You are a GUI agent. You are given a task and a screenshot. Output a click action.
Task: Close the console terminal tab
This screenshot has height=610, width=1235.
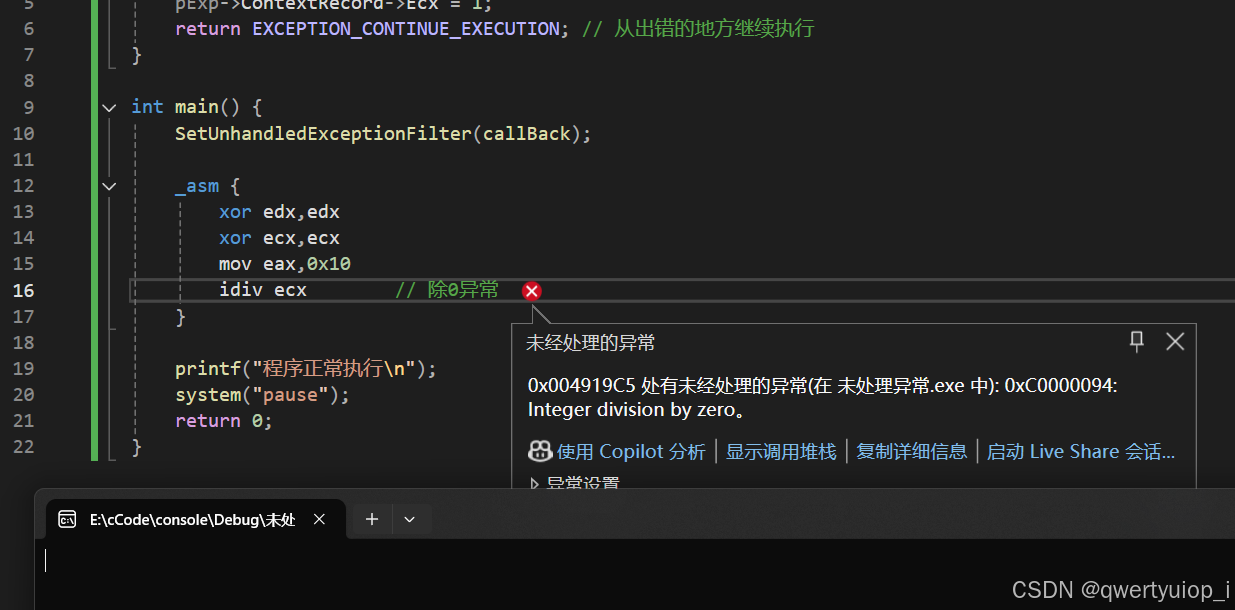[x=320, y=519]
